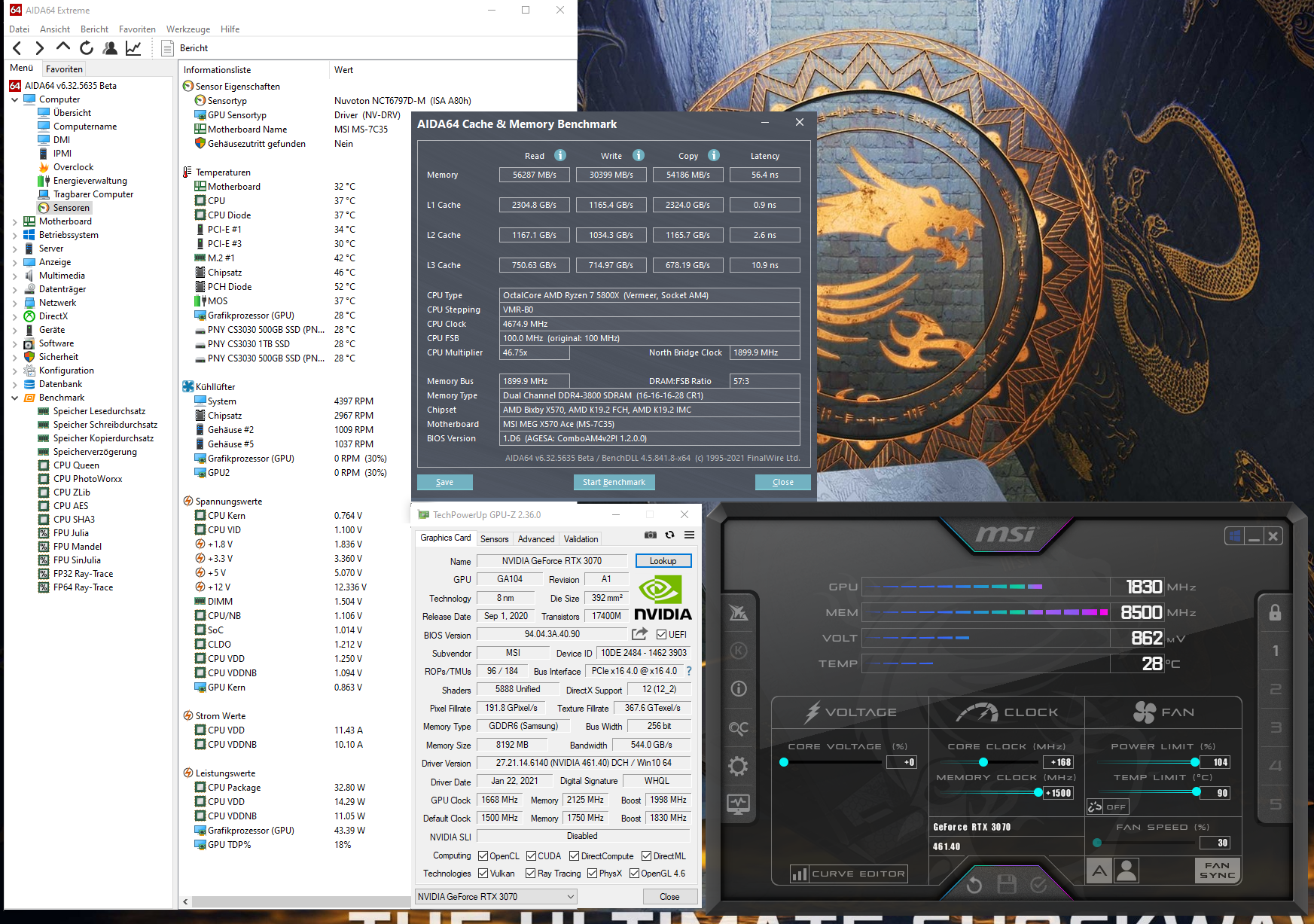
Task: Expand the Netzwerk tree node
Action: click(14, 303)
